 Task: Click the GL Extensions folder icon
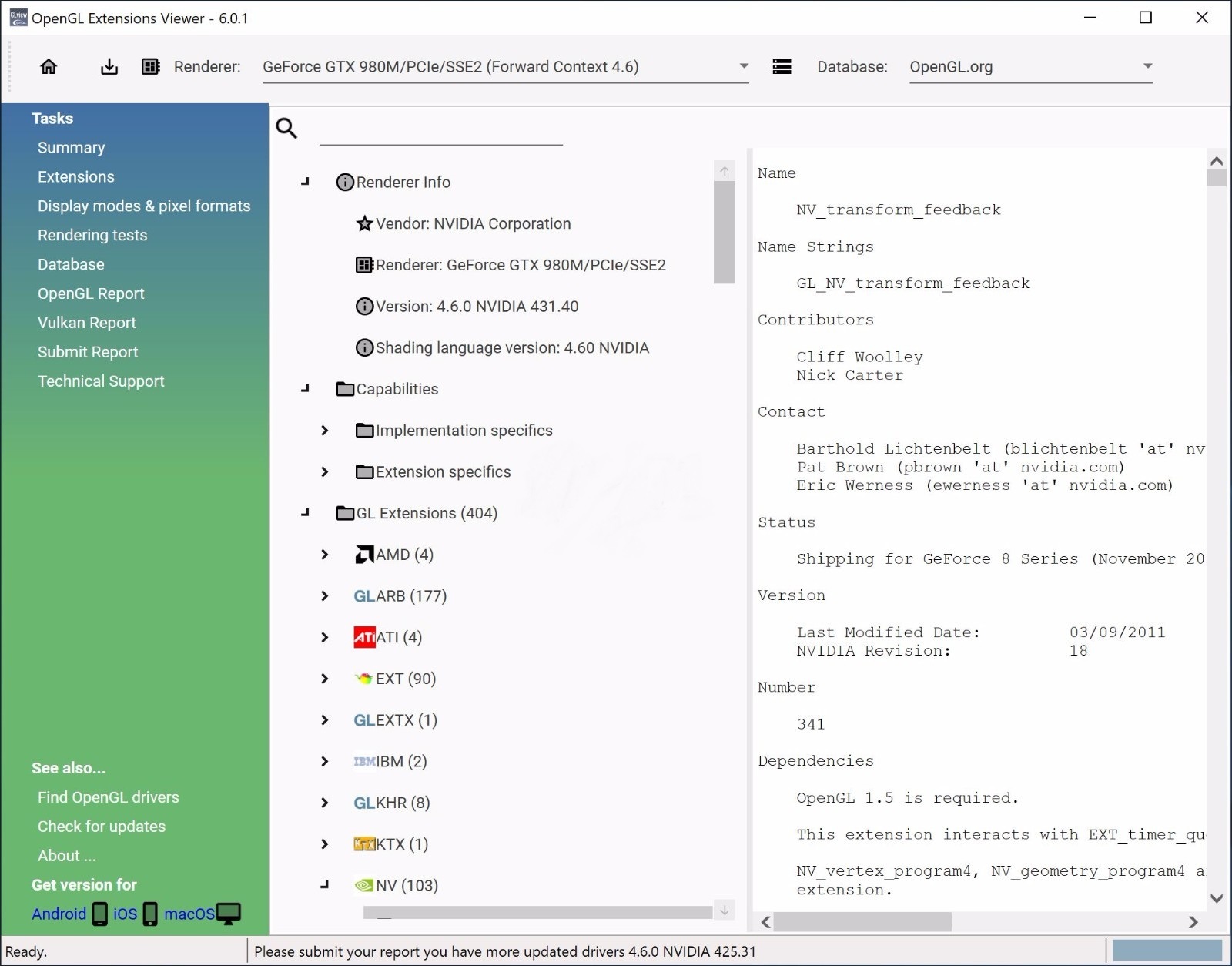point(345,513)
